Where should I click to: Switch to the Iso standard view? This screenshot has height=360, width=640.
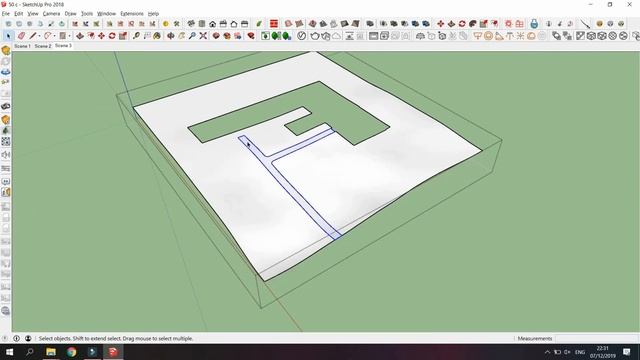pyautogui.click(x=191, y=24)
